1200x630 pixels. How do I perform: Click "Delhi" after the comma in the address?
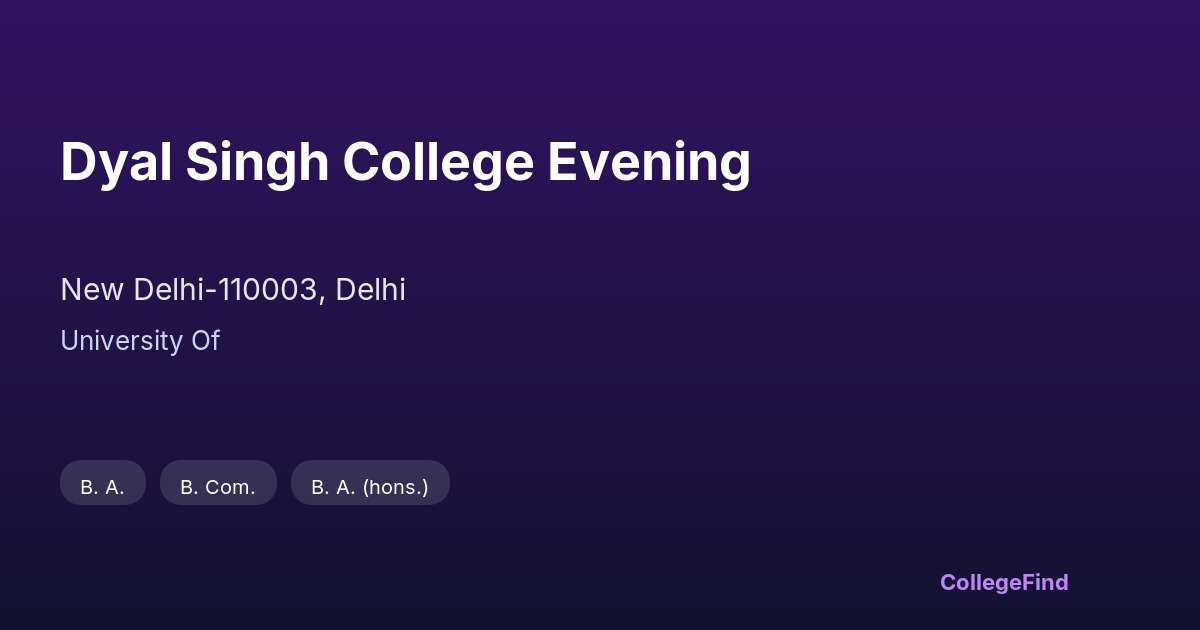[x=370, y=290]
